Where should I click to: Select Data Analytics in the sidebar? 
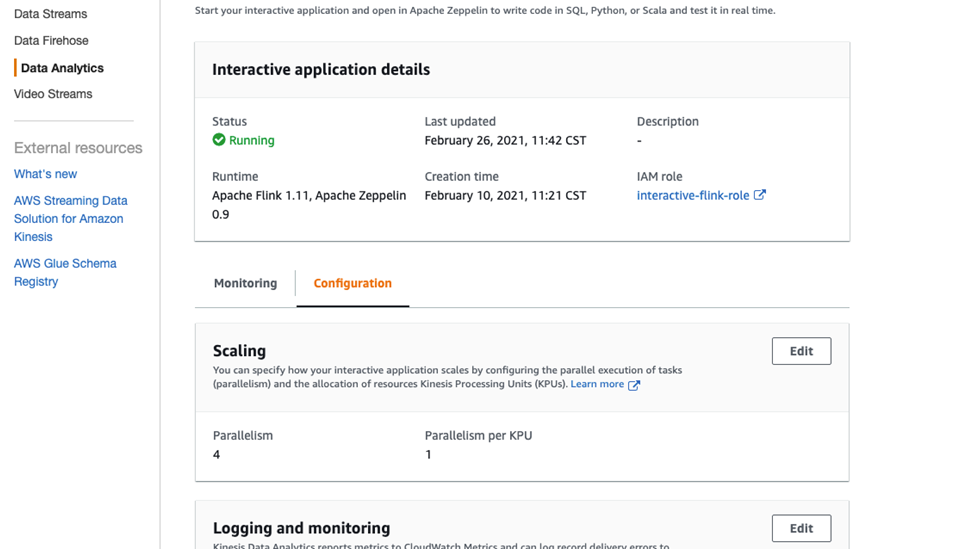coord(62,68)
